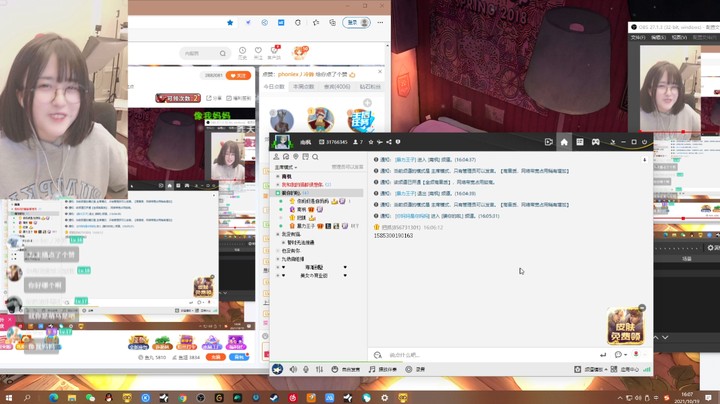Click the headset icon above channel tree
The height and width of the screenshot is (404, 720).
tap(286, 157)
